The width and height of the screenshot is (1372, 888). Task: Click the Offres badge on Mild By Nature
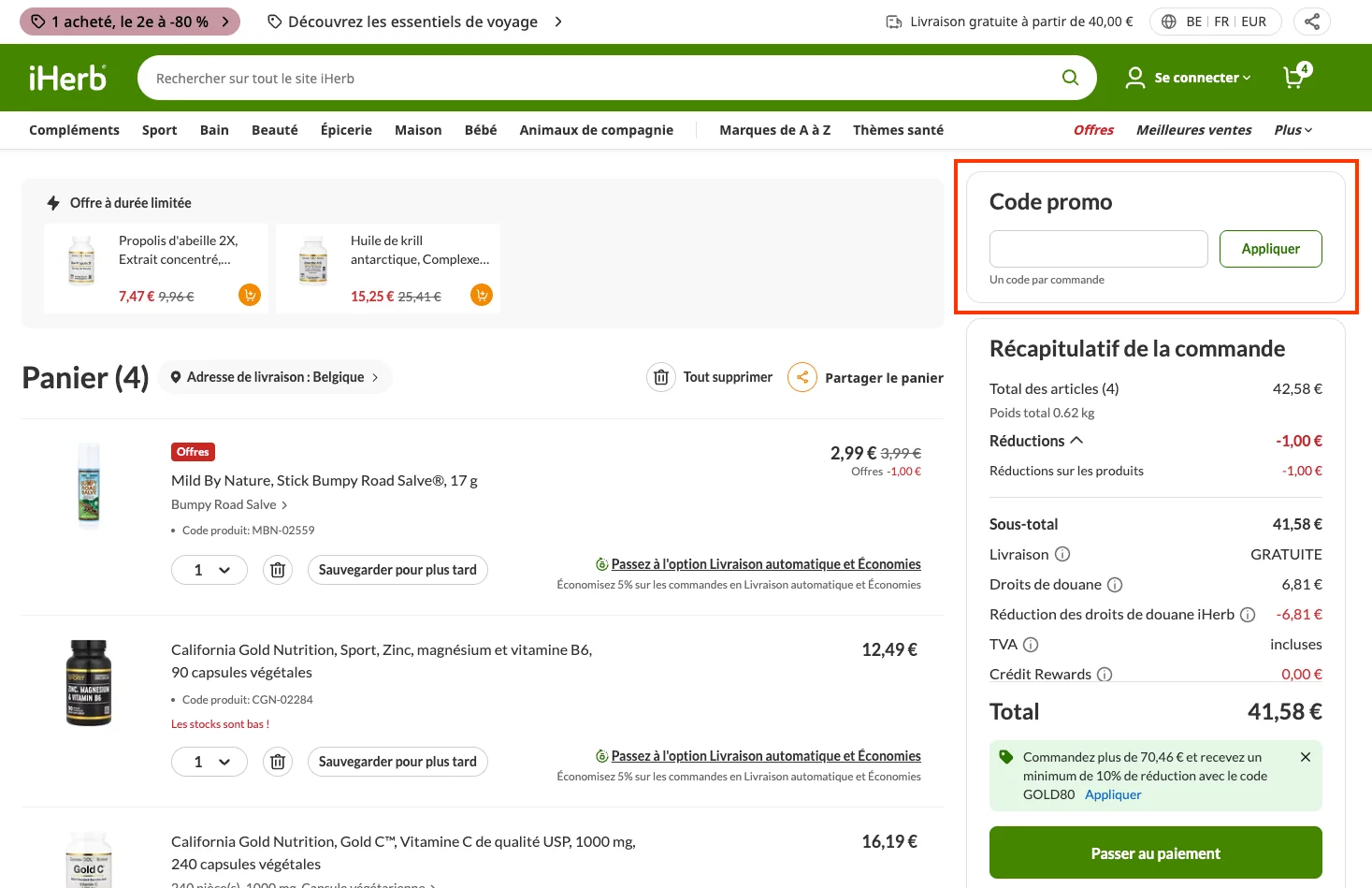(x=193, y=452)
